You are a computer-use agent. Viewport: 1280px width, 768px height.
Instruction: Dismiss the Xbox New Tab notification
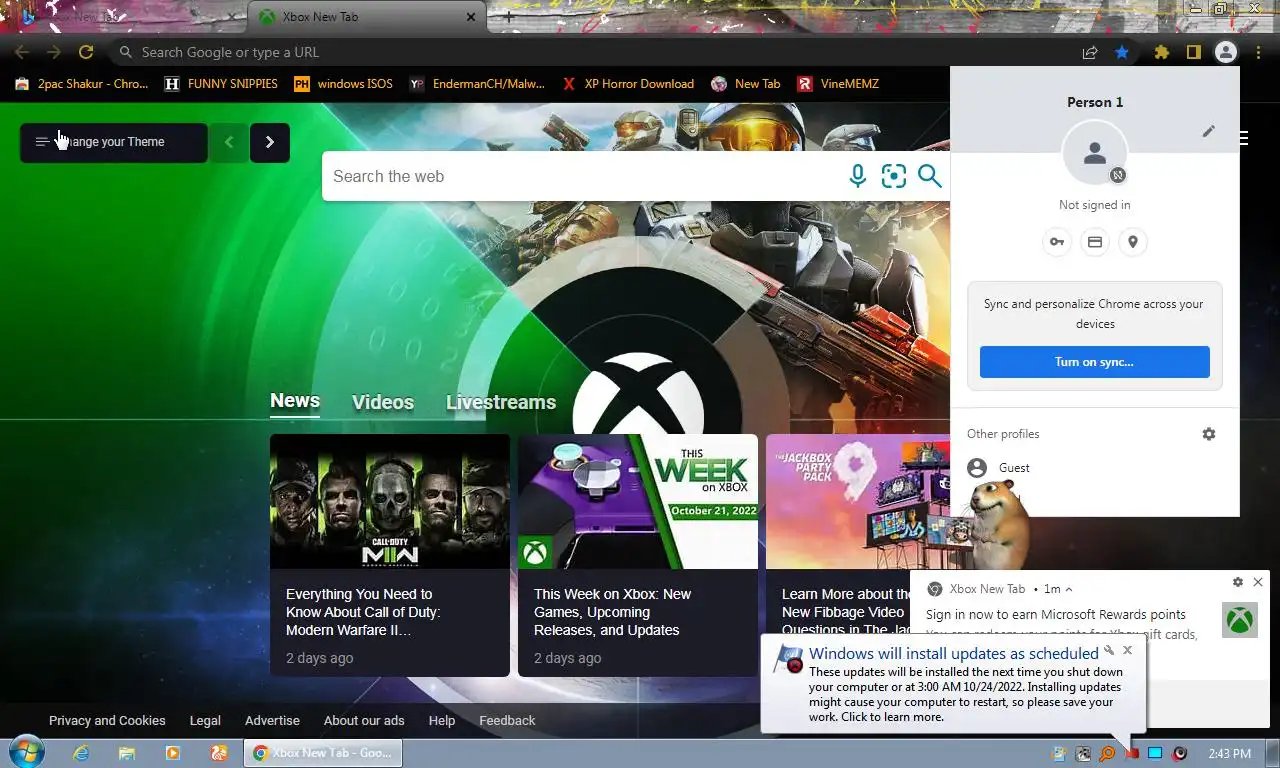pos(1258,582)
